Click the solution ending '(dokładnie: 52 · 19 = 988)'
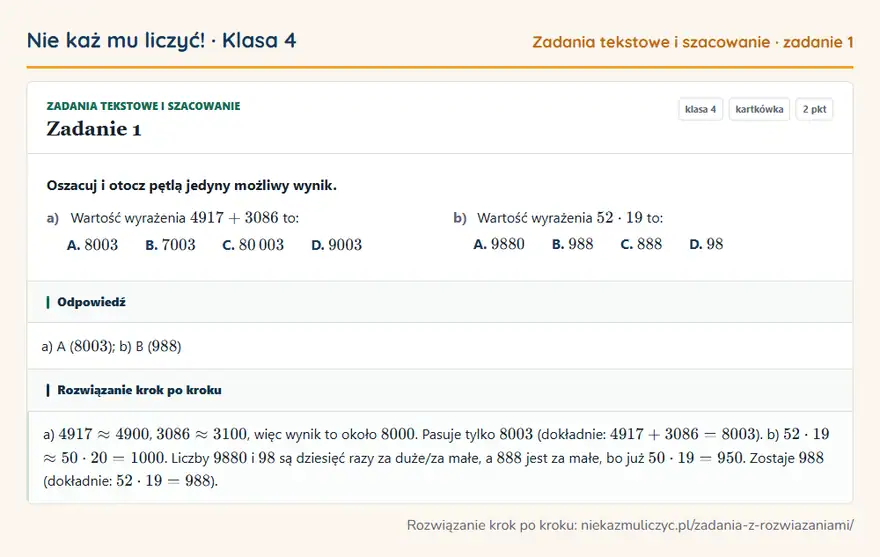 pos(130,481)
